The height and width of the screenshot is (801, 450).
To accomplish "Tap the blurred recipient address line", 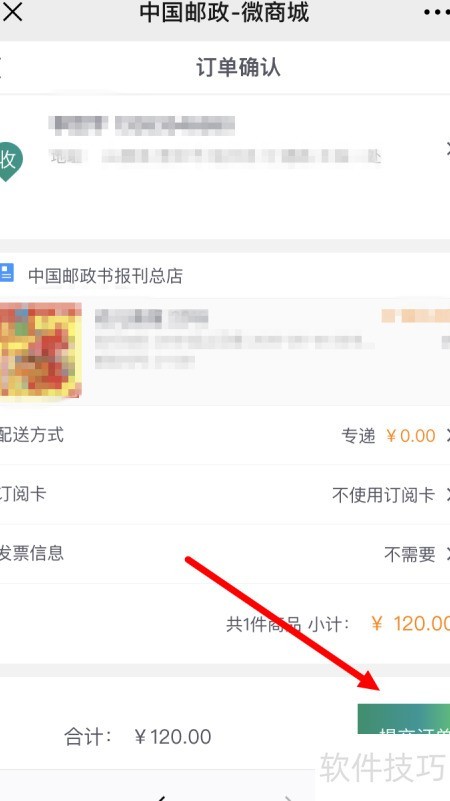I will click(215, 156).
